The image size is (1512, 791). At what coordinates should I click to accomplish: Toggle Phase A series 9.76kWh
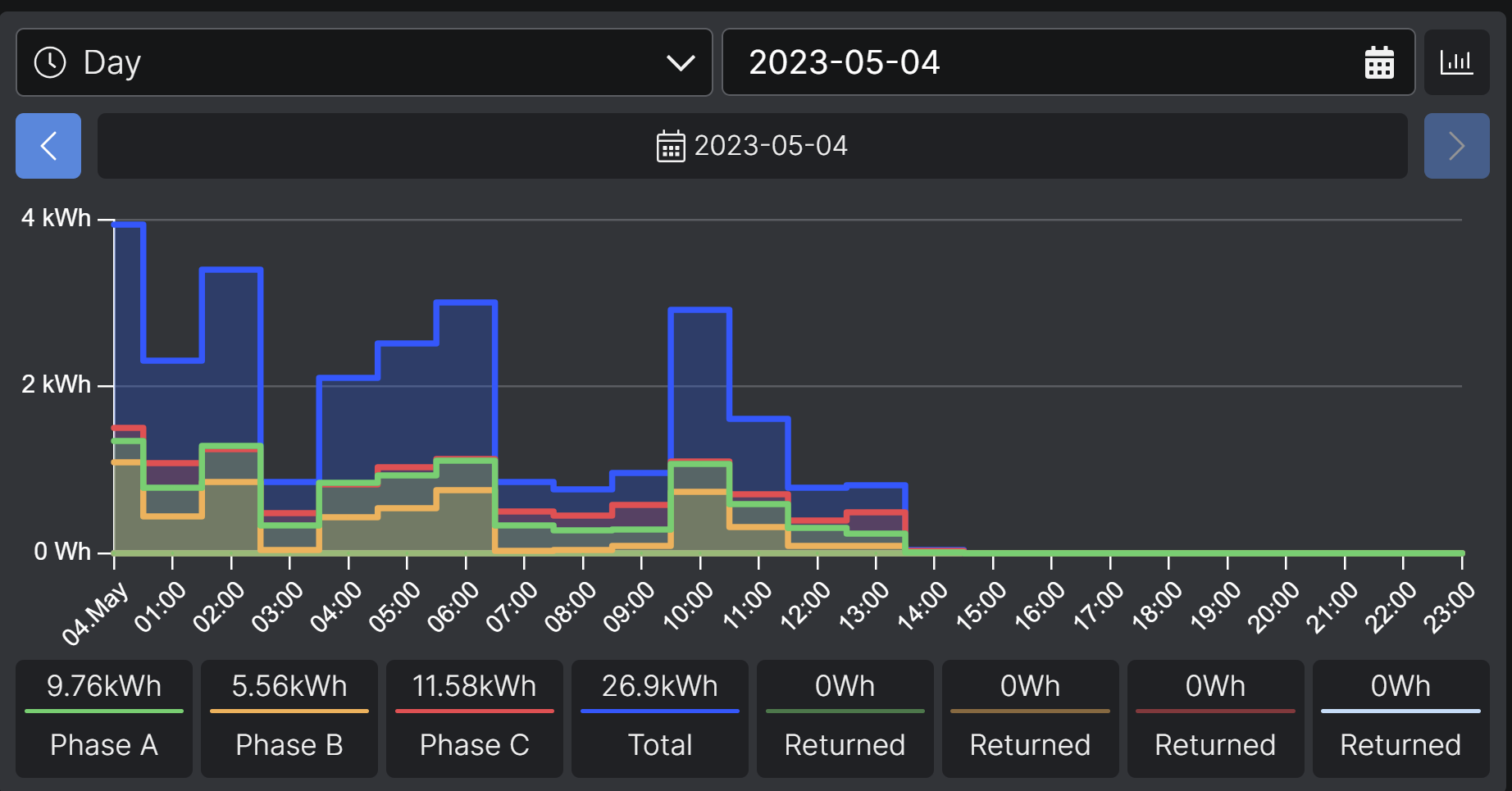(x=104, y=718)
